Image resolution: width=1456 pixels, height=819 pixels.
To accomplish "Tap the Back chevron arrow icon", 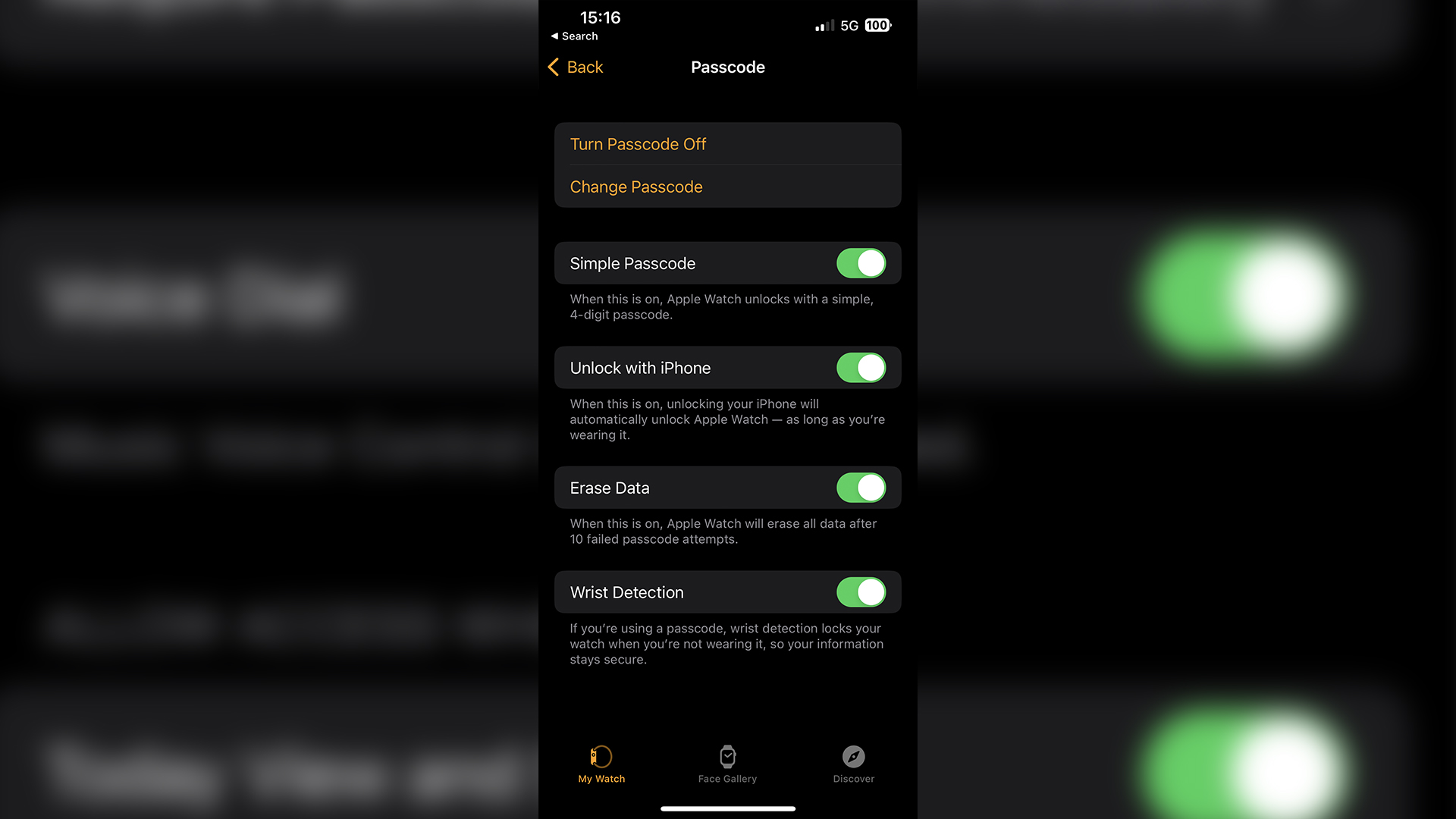I will point(554,66).
